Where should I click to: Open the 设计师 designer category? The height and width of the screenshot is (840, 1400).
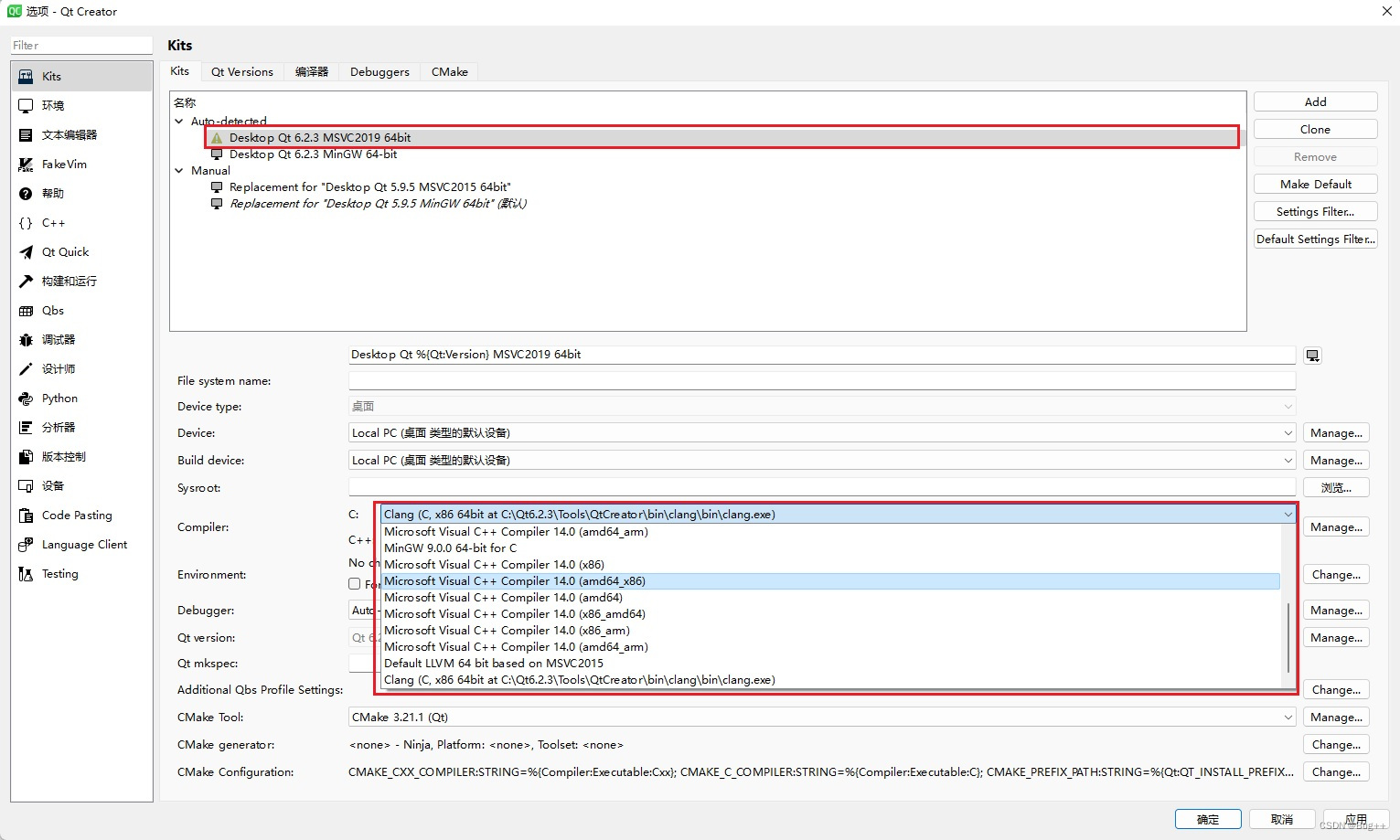(81, 368)
